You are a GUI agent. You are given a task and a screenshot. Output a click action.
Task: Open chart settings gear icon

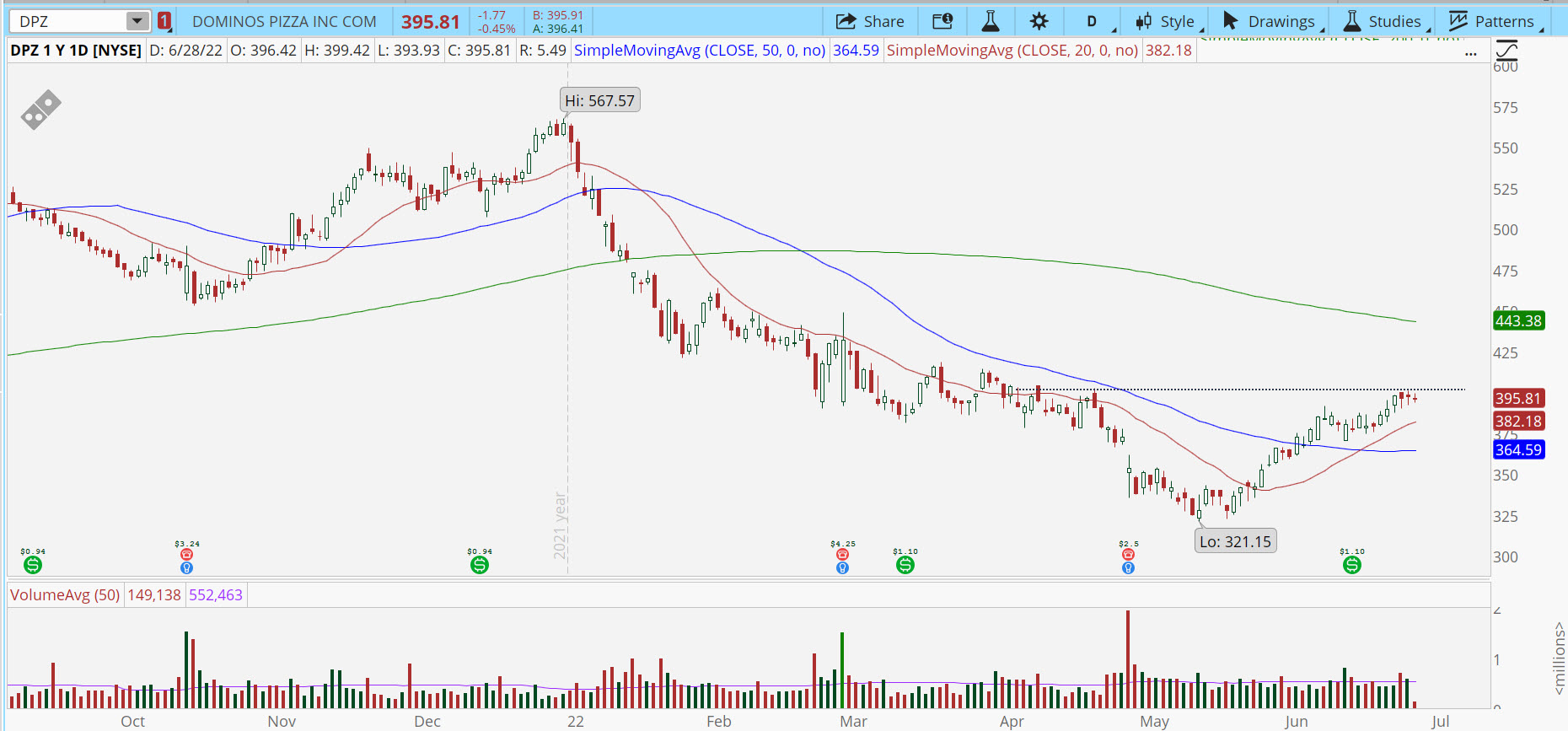(x=1039, y=21)
